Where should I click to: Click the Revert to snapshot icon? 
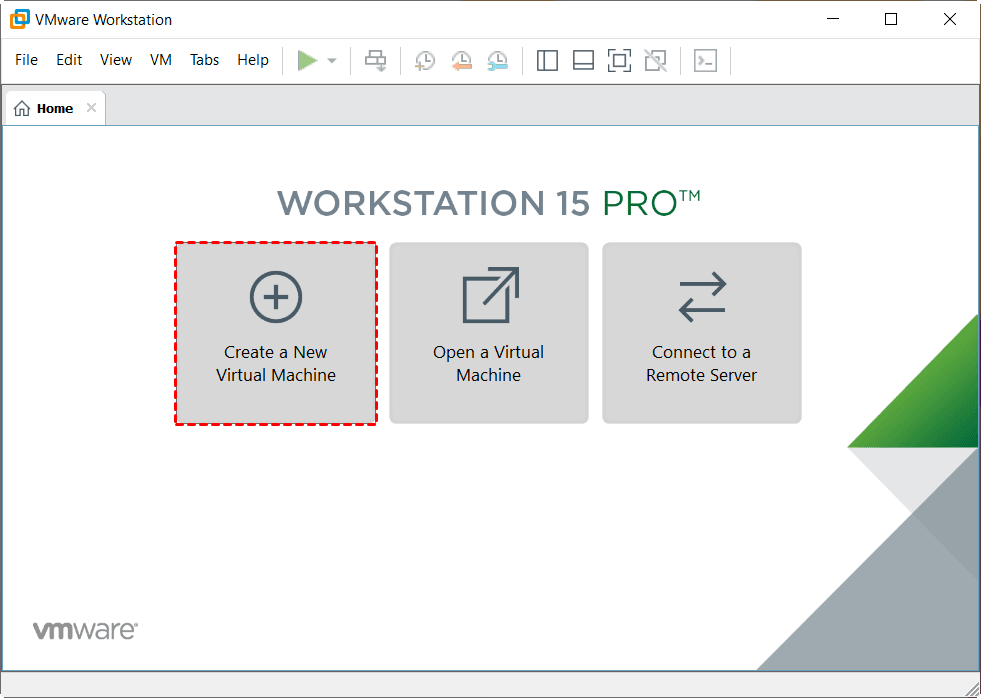click(461, 61)
